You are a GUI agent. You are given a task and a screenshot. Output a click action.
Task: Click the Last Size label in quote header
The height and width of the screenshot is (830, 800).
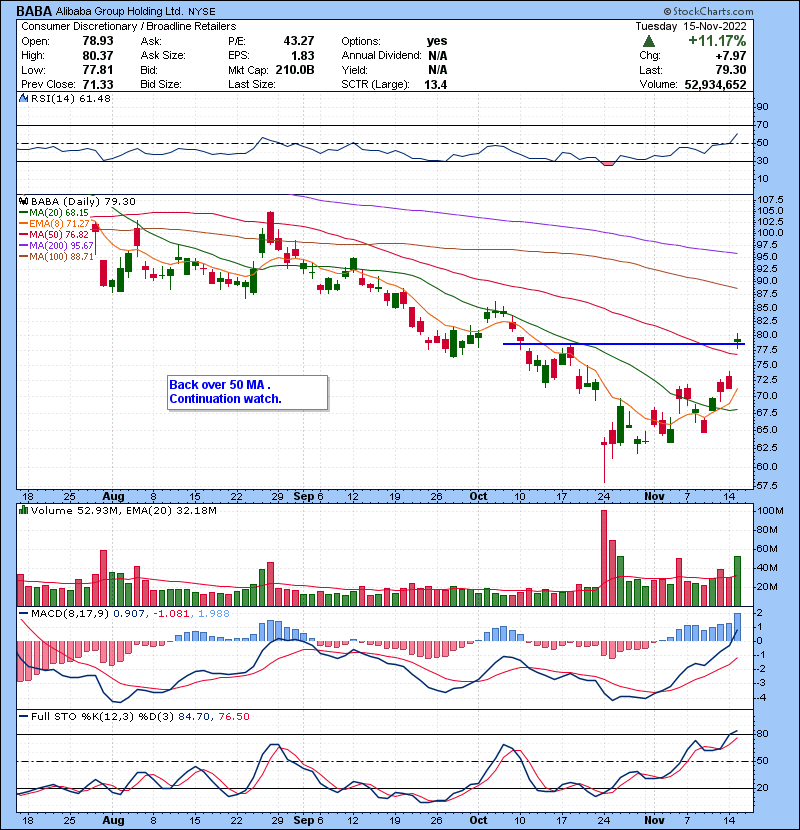coord(251,85)
